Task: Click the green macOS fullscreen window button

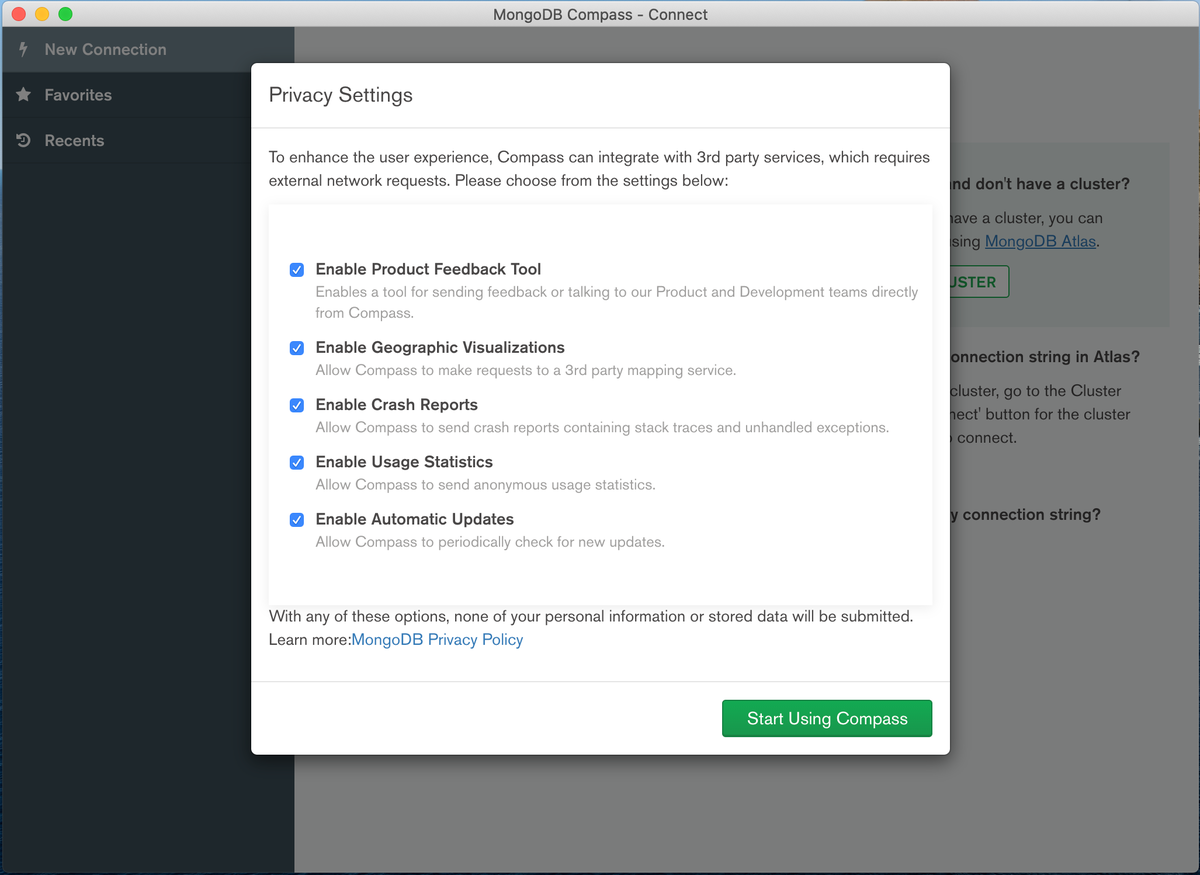Action: [65, 14]
